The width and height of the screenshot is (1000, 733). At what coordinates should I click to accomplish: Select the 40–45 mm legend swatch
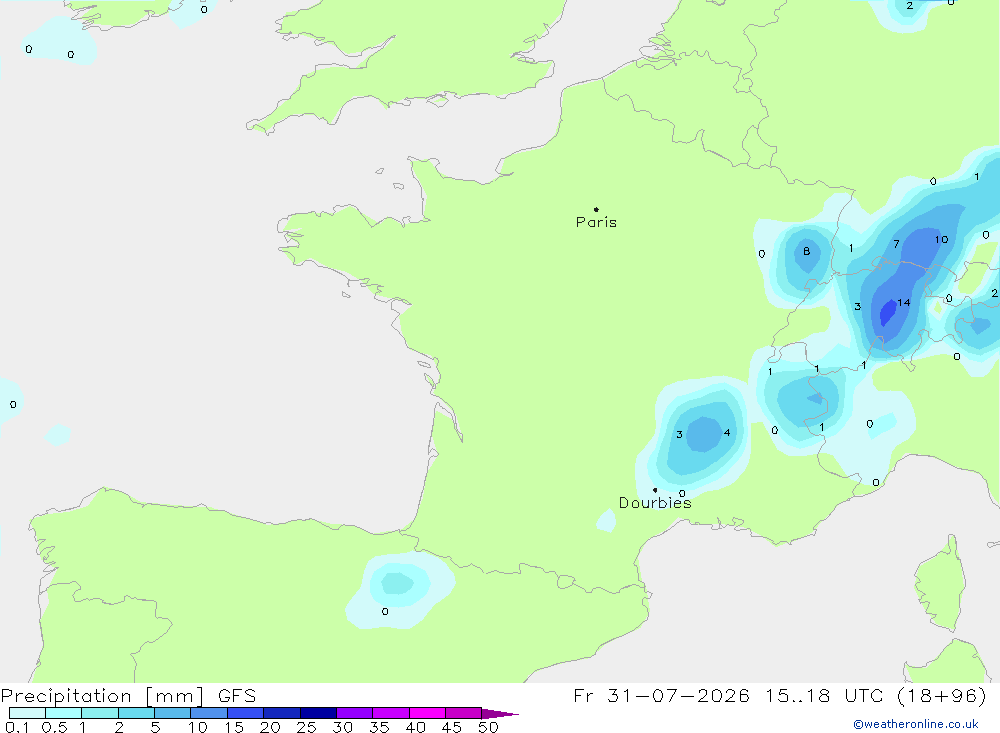427,713
